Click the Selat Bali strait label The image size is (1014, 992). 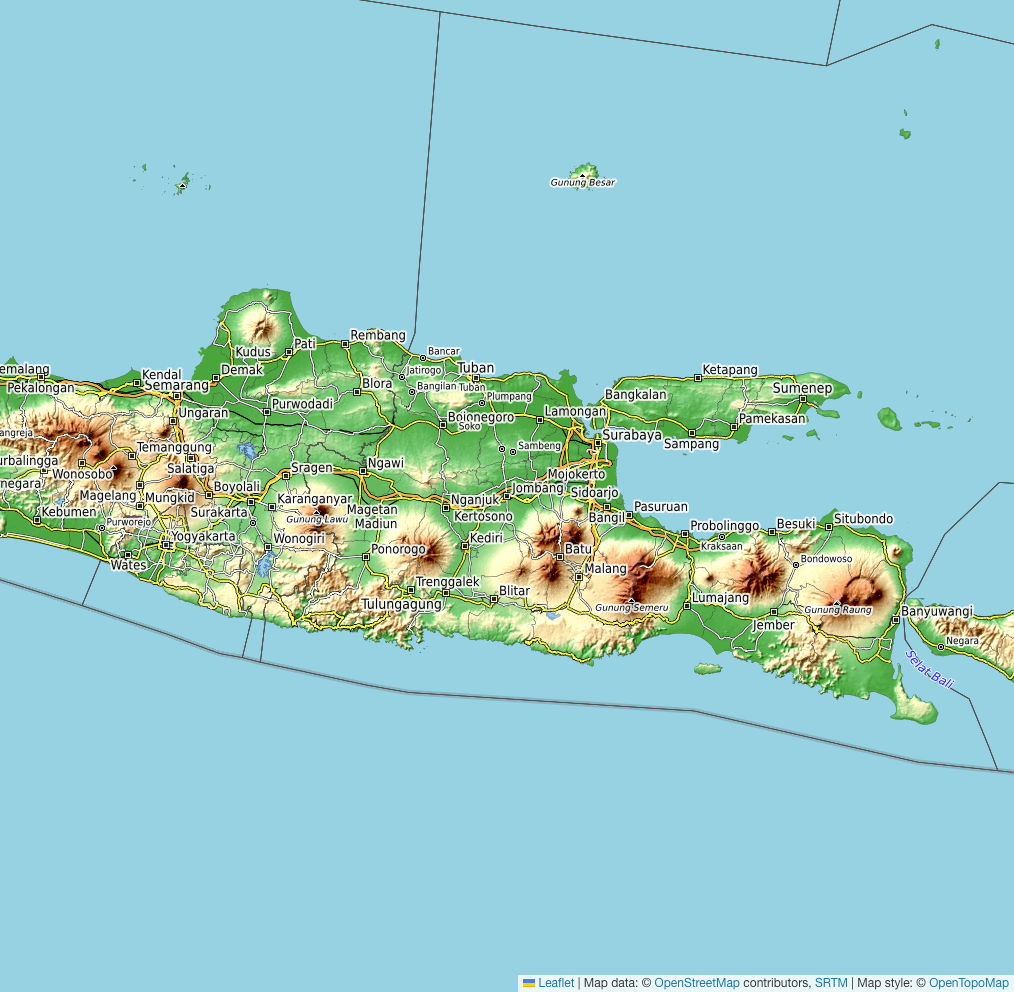(929, 669)
